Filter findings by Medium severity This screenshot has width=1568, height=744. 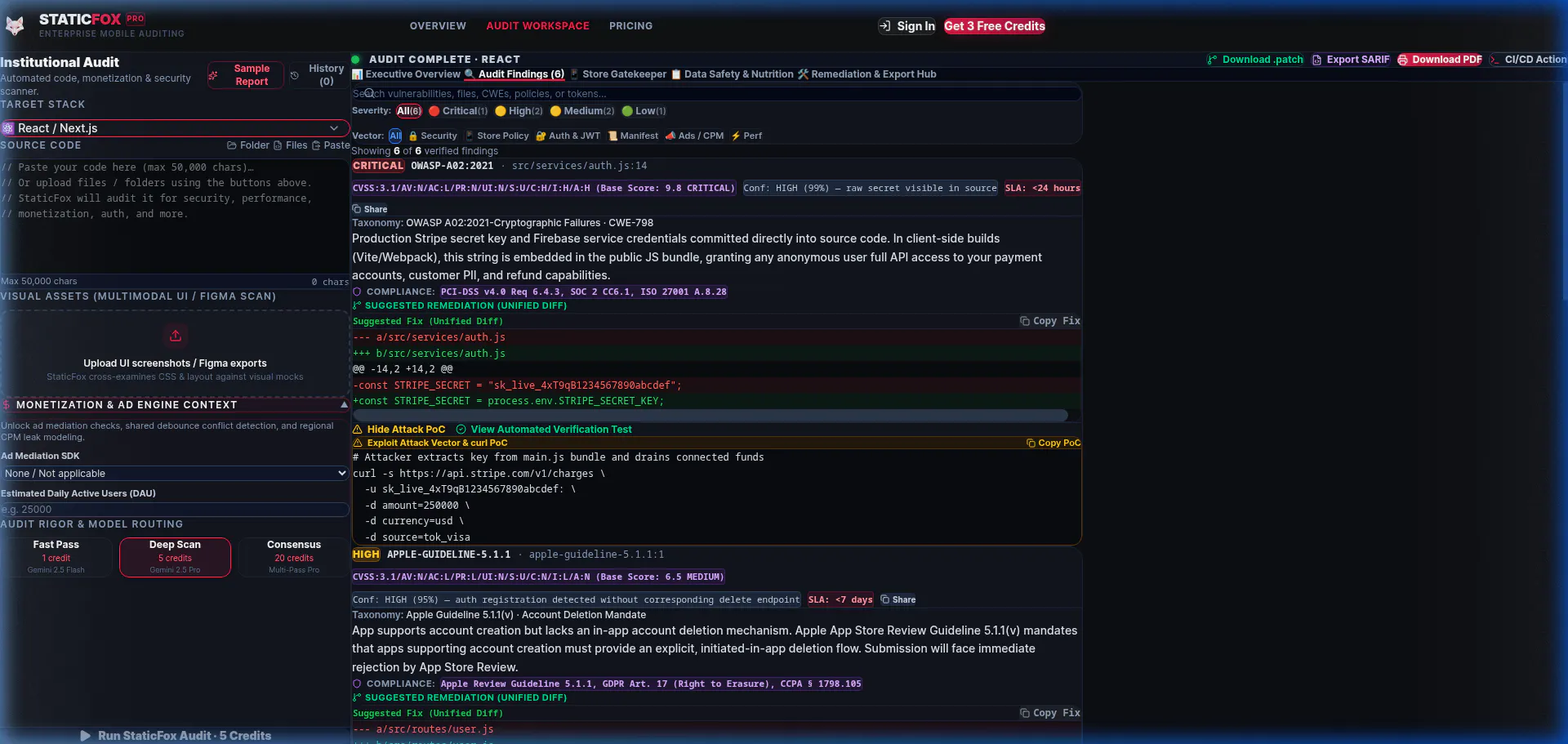coord(582,111)
